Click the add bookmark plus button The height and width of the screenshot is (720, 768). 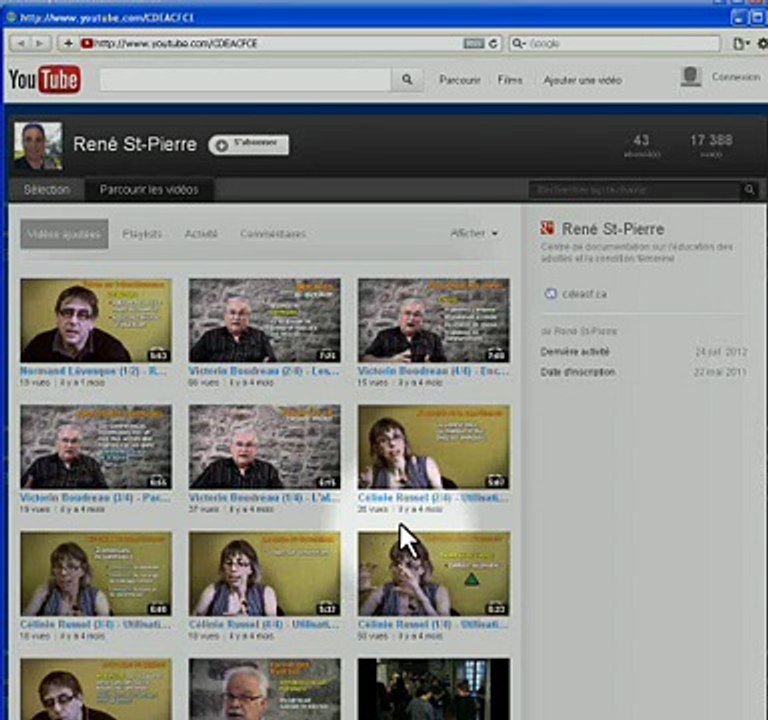pyautogui.click(x=68, y=43)
